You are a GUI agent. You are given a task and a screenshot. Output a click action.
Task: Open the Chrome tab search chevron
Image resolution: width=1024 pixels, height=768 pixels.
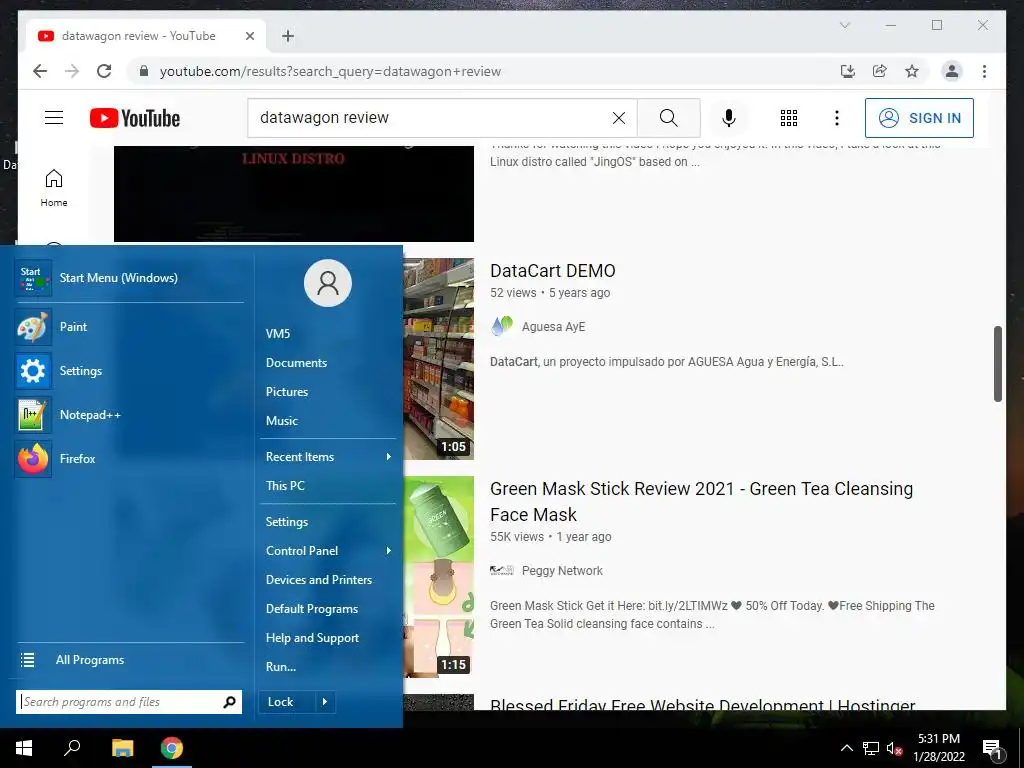click(x=845, y=25)
